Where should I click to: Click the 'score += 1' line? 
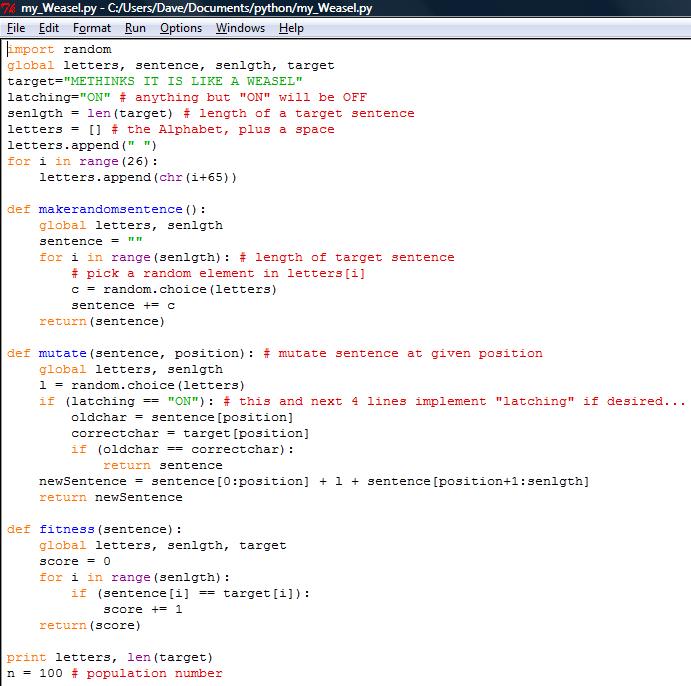pyautogui.click(x=143, y=610)
